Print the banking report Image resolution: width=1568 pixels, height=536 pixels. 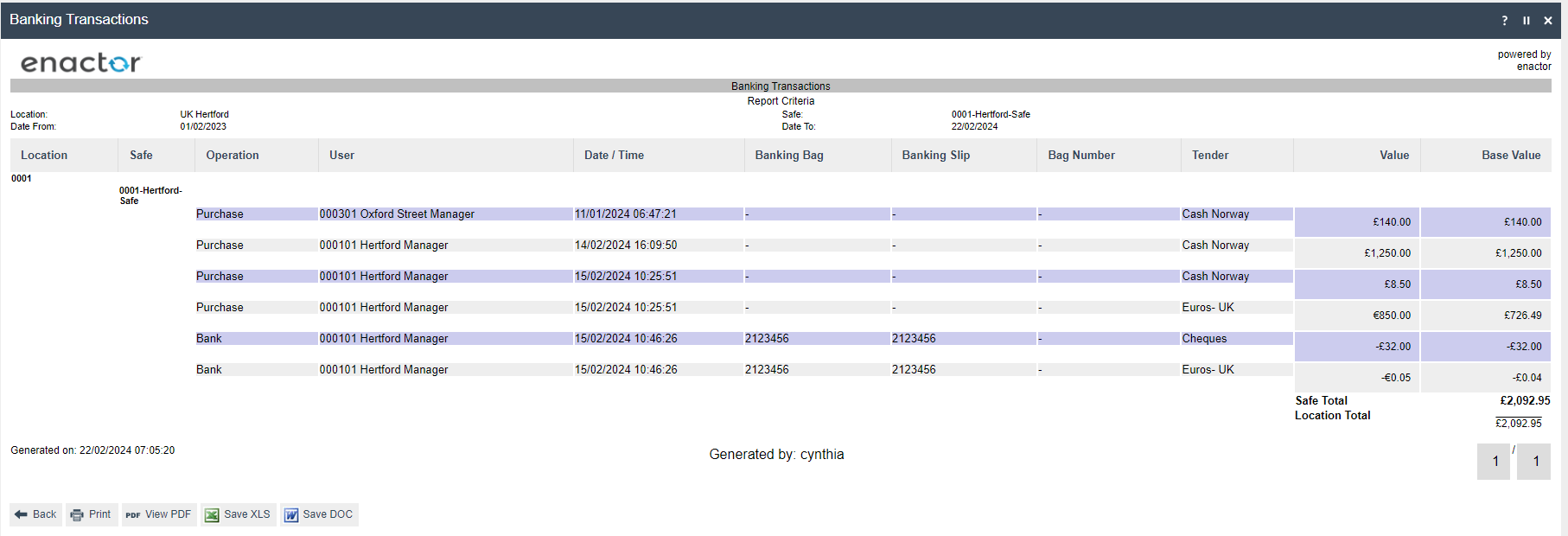[92, 514]
